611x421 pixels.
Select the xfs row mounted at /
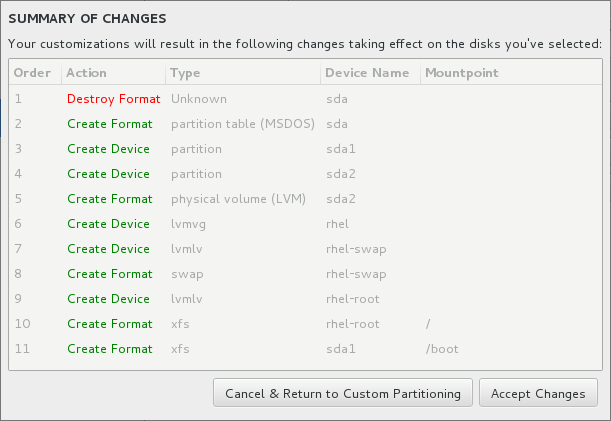(300, 324)
